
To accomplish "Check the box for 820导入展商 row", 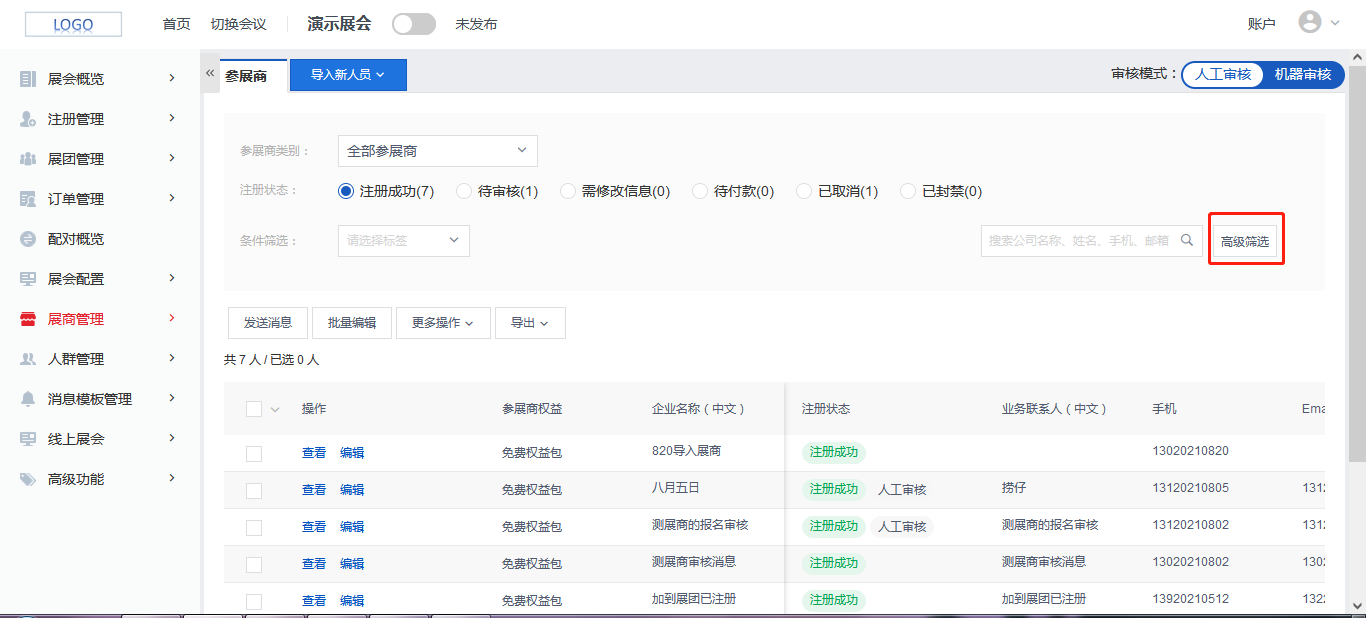I will (254, 453).
